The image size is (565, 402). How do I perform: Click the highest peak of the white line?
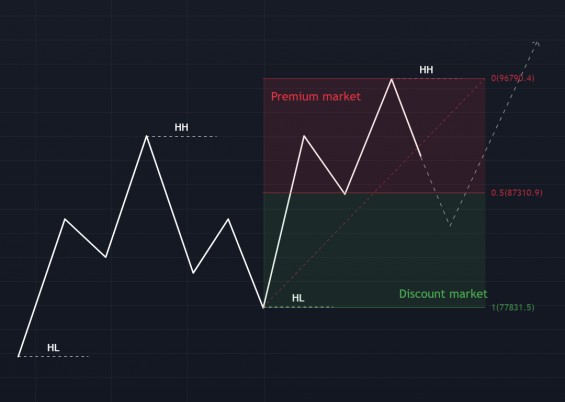[x=392, y=79]
